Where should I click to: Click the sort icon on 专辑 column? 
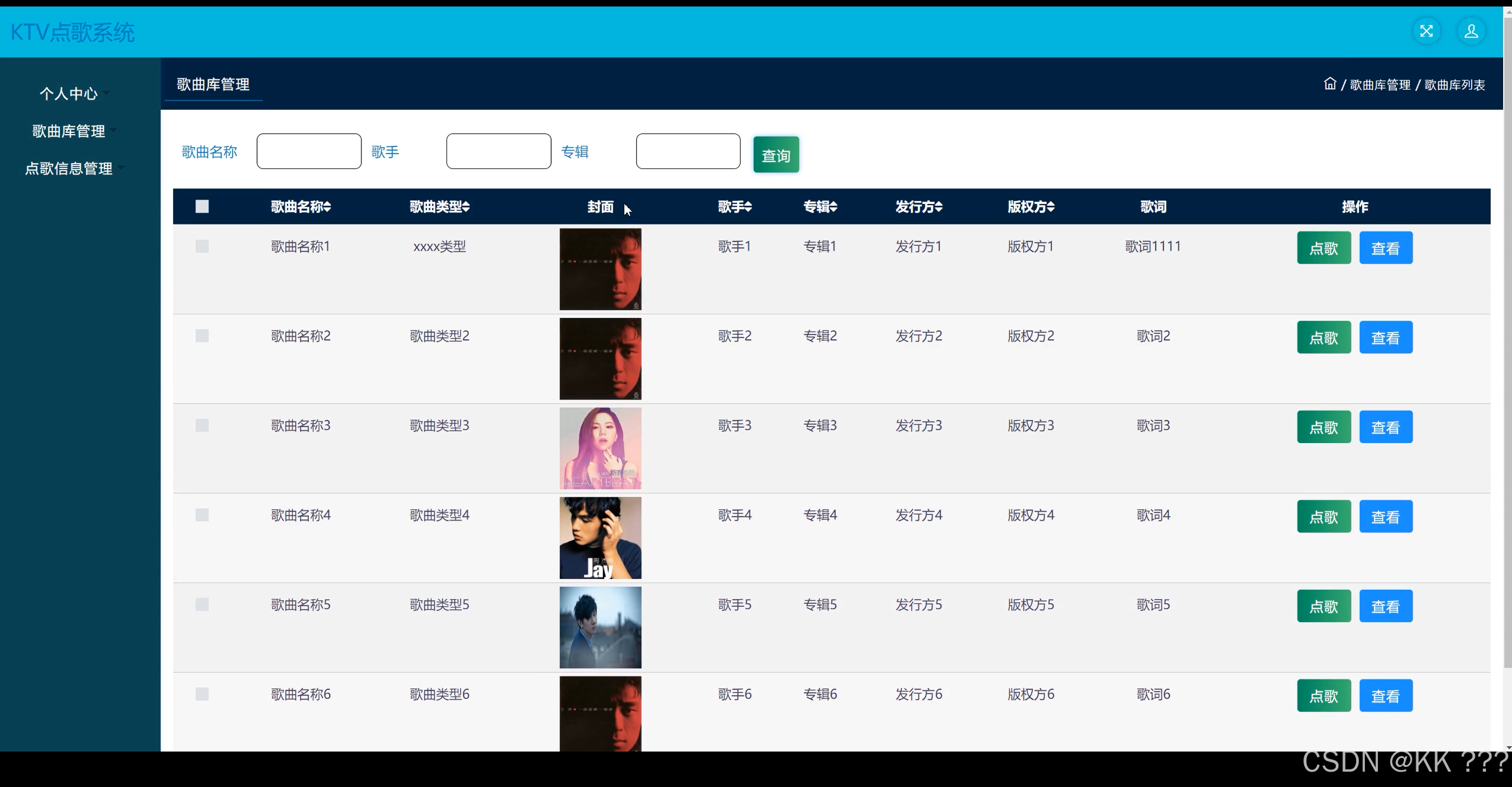point(833,207)
